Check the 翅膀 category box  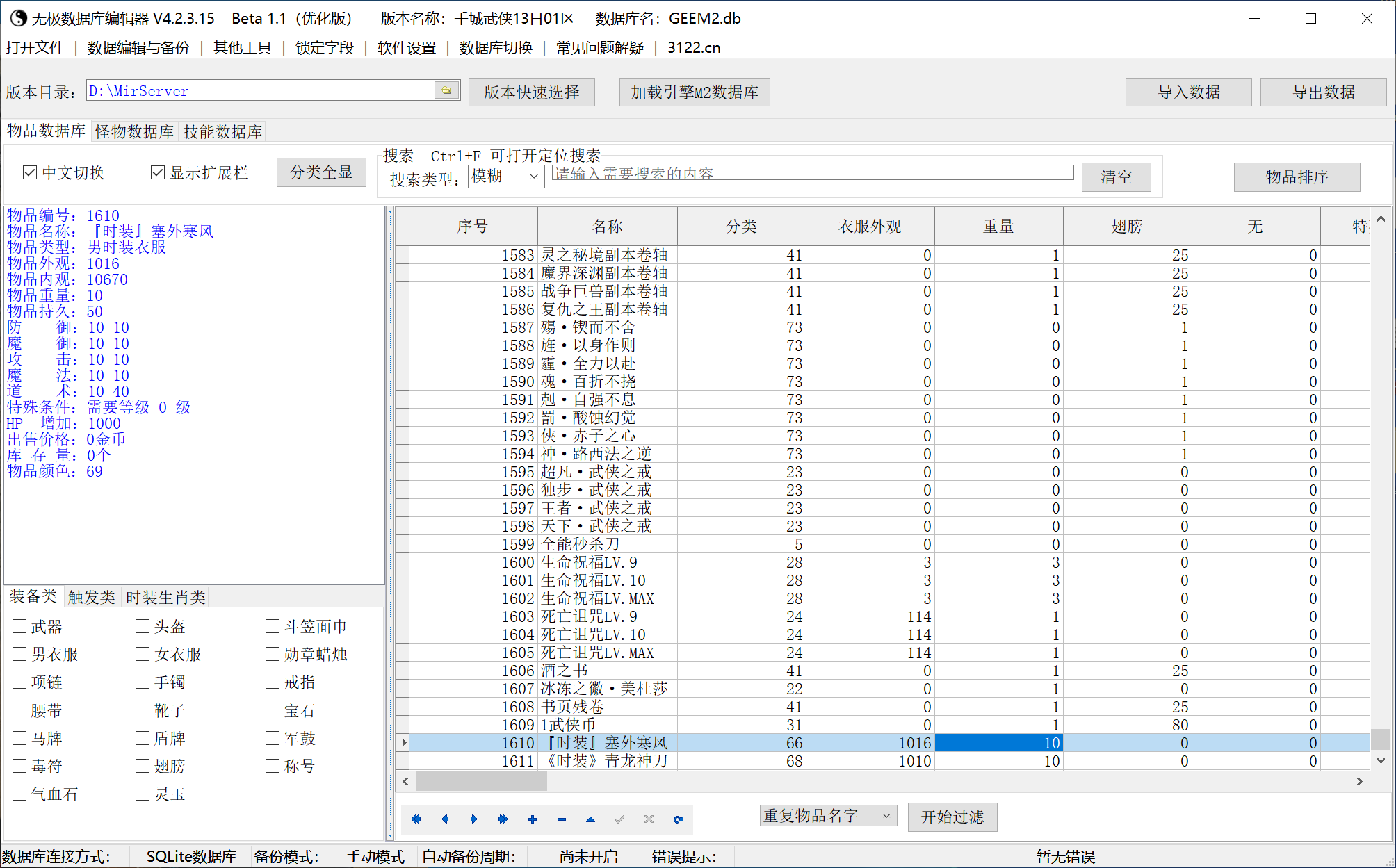143,766
